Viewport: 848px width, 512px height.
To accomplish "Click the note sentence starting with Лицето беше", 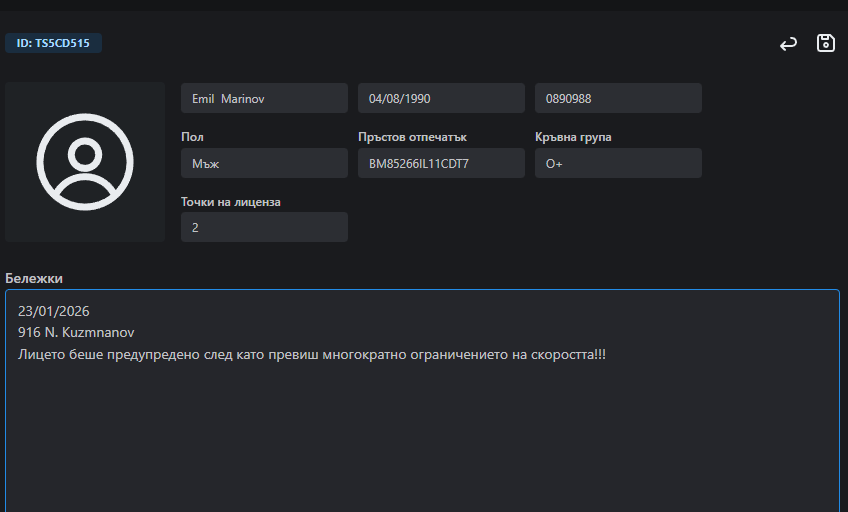I will (x=312, y=355).
